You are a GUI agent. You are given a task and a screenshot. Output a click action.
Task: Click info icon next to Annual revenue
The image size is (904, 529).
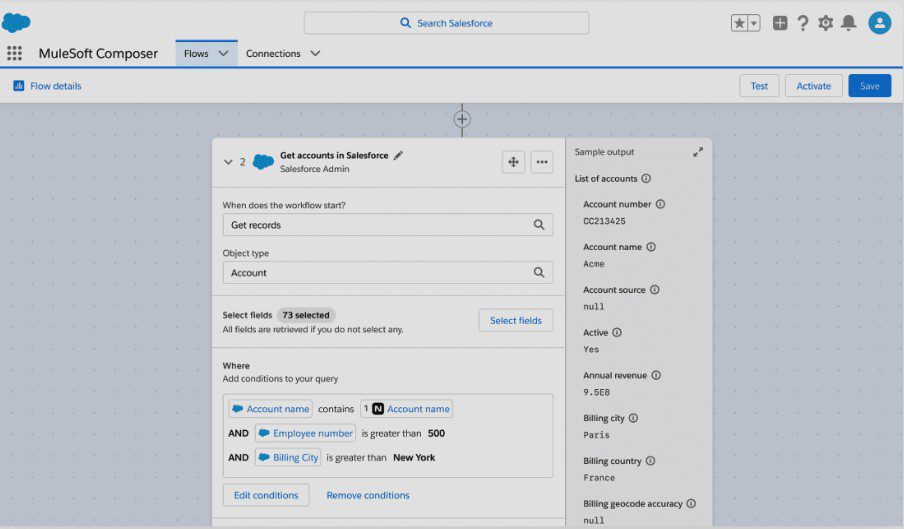point(656,375)
